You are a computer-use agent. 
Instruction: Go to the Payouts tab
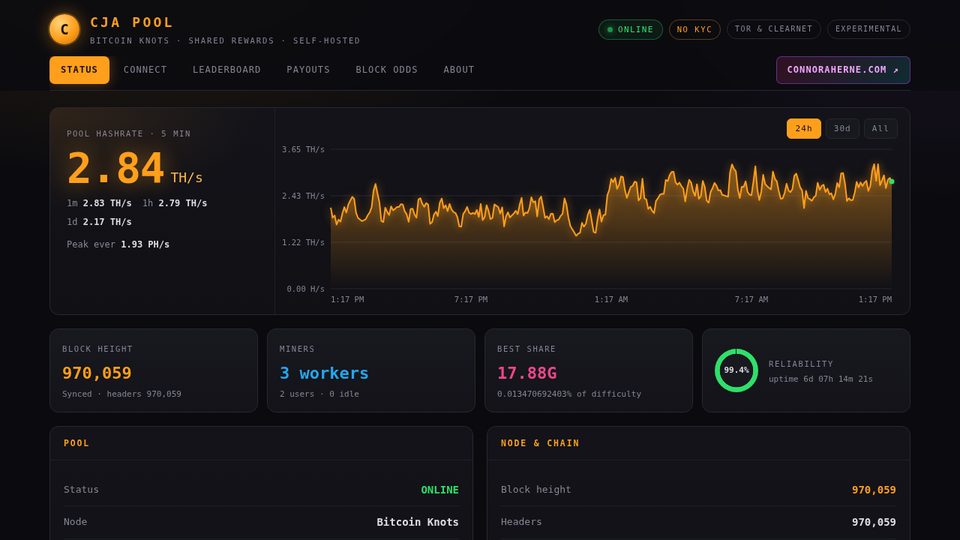308,70
